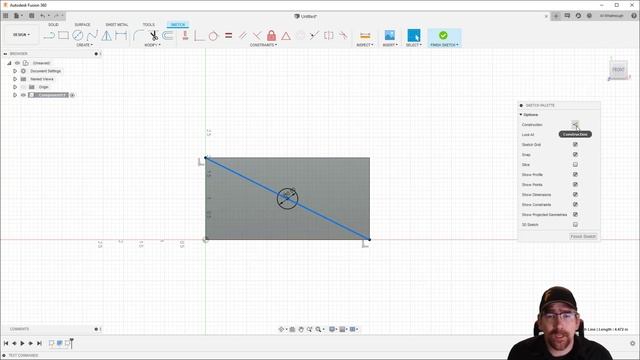The image size is (640, 360).
Task: Expand the Origin tree node
Action: click(x=15, y=87)
